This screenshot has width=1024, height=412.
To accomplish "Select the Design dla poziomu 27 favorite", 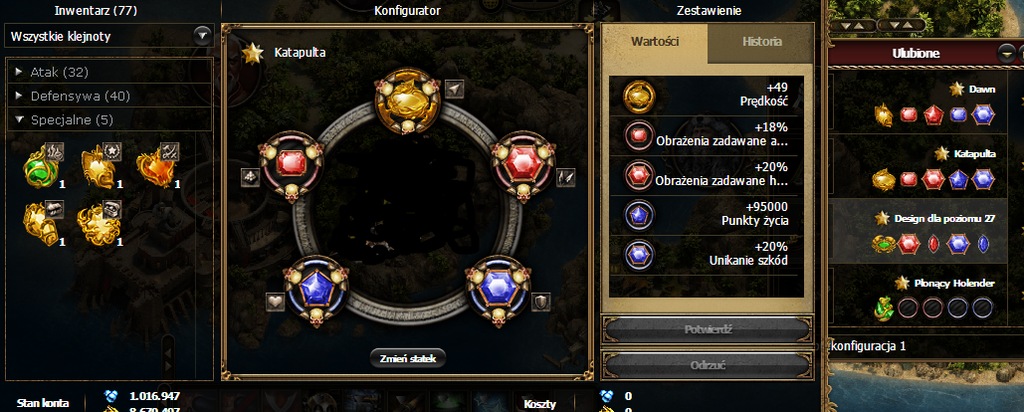I will click(x=921, y=230).
